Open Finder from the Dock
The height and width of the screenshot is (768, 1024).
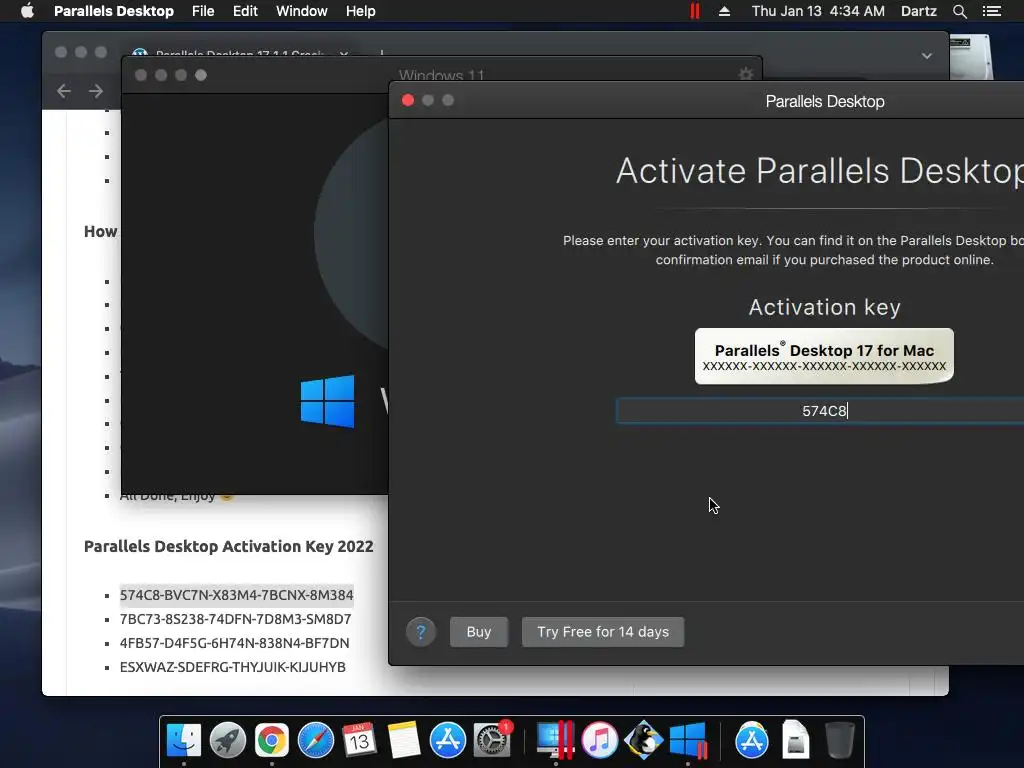184,740
